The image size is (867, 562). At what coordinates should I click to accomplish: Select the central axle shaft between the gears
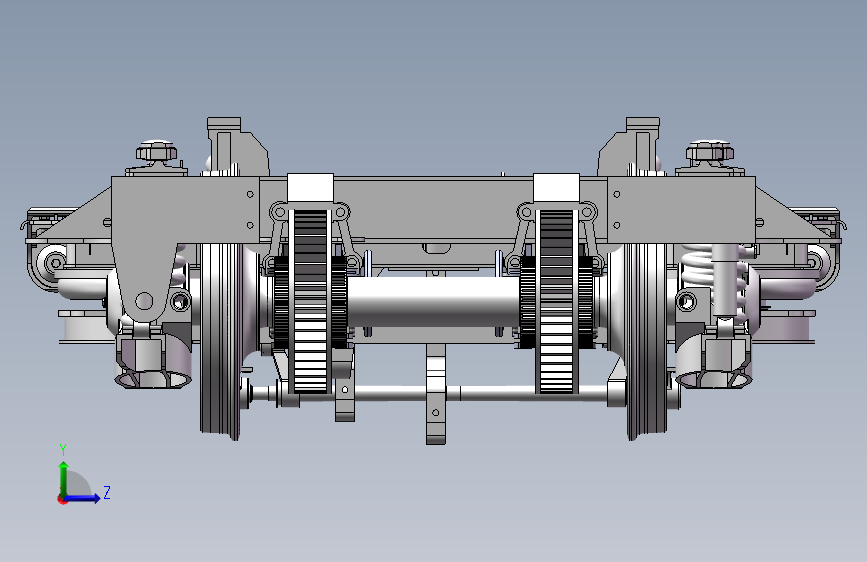pyautogui.click(x=434, y=302)
